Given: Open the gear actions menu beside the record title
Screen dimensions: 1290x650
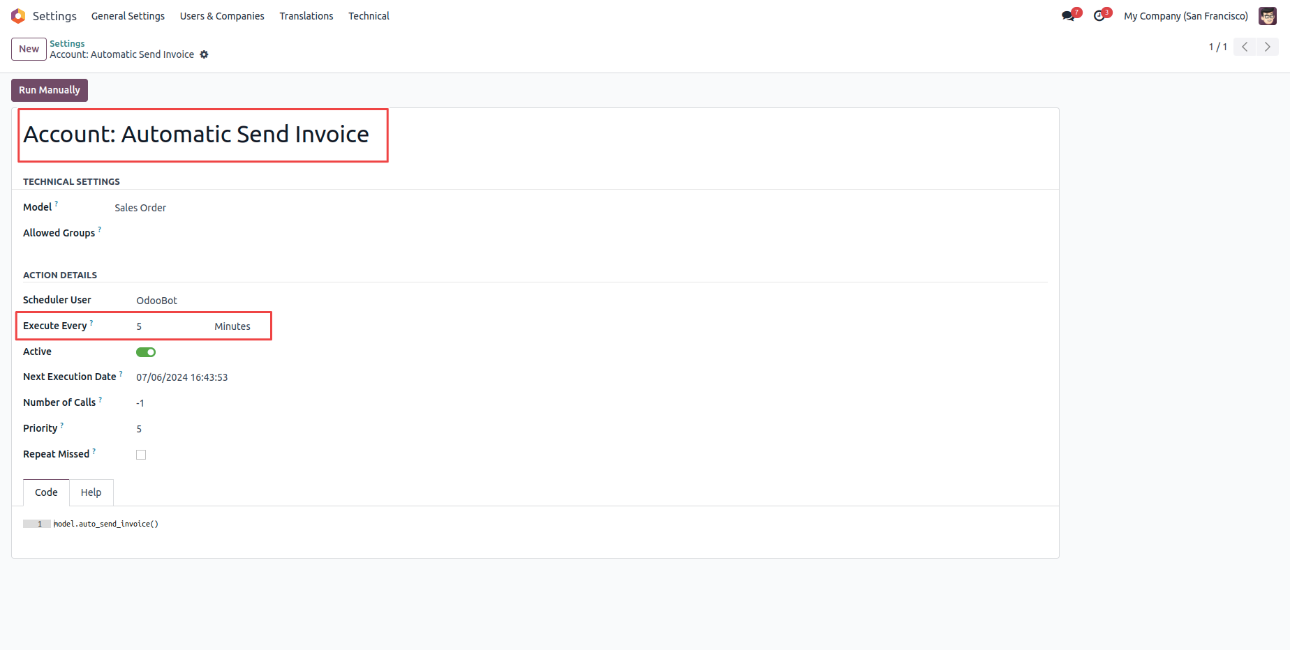Looking at the screenshot, I should pos(204,55).
